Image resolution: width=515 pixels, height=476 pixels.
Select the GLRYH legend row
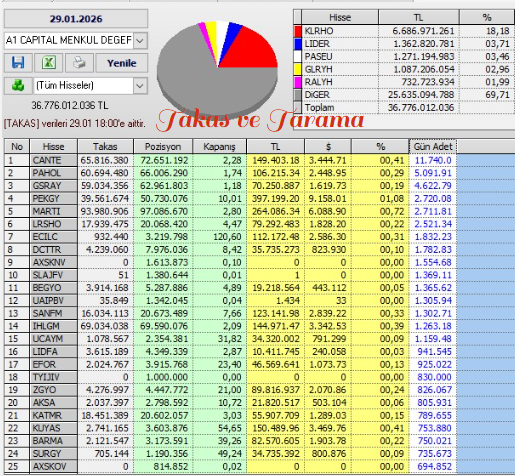(x=404, y=69)
